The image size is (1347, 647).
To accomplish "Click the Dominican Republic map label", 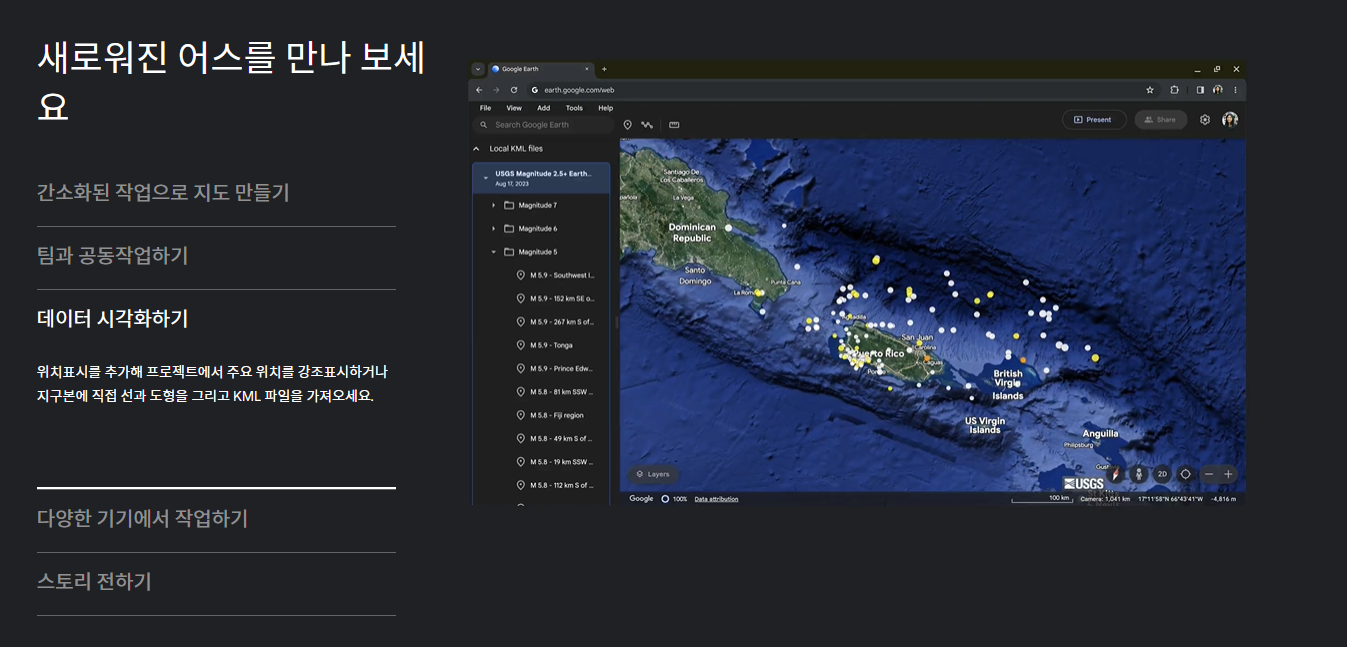I will point(692,233).
